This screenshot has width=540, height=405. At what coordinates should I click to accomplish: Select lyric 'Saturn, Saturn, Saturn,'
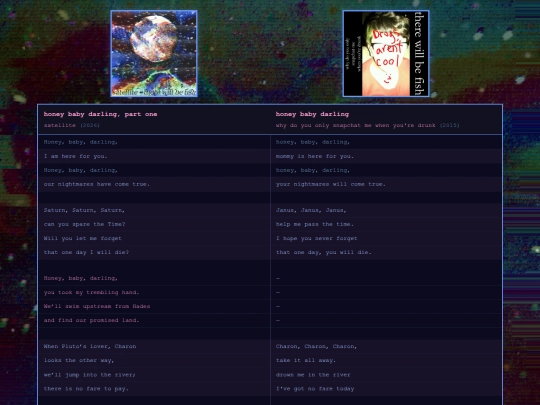[84, 210]
